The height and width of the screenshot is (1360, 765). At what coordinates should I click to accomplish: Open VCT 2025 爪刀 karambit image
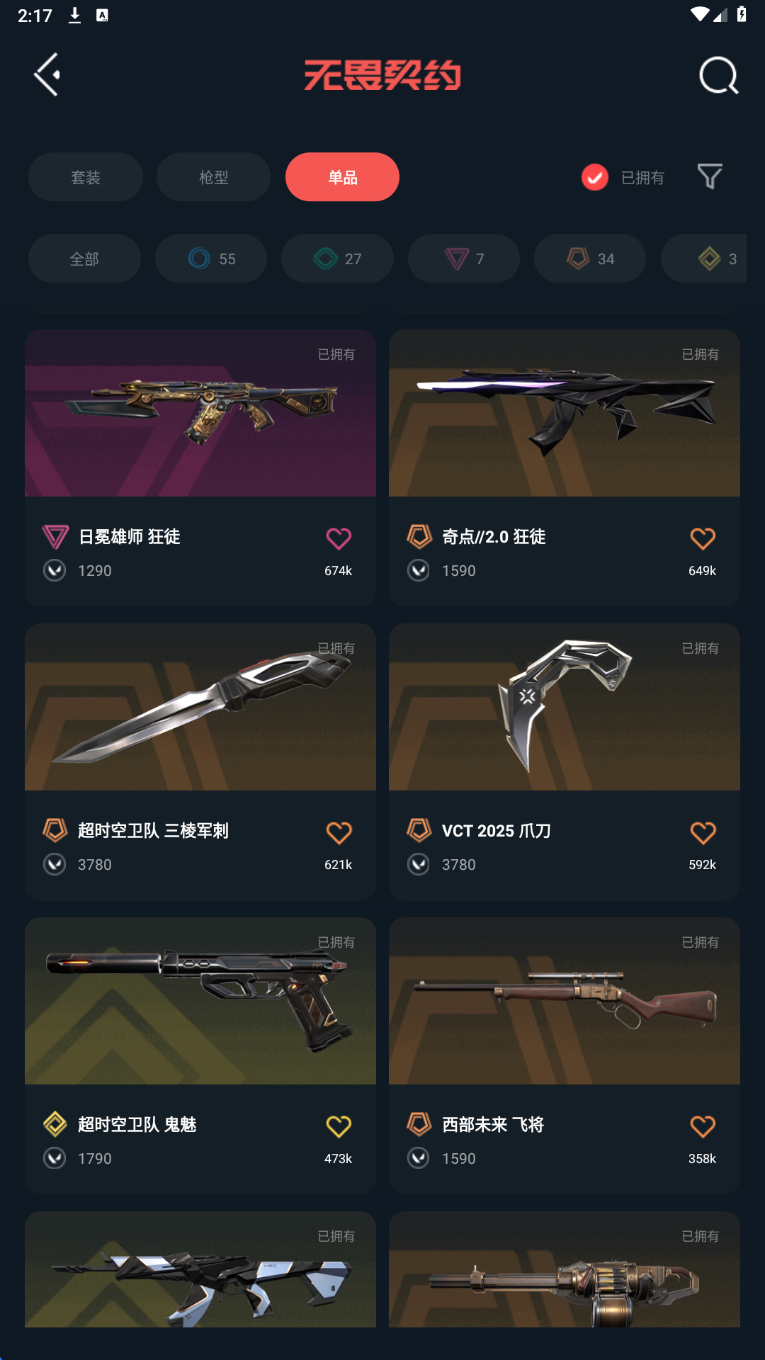(x=564, y=707)
